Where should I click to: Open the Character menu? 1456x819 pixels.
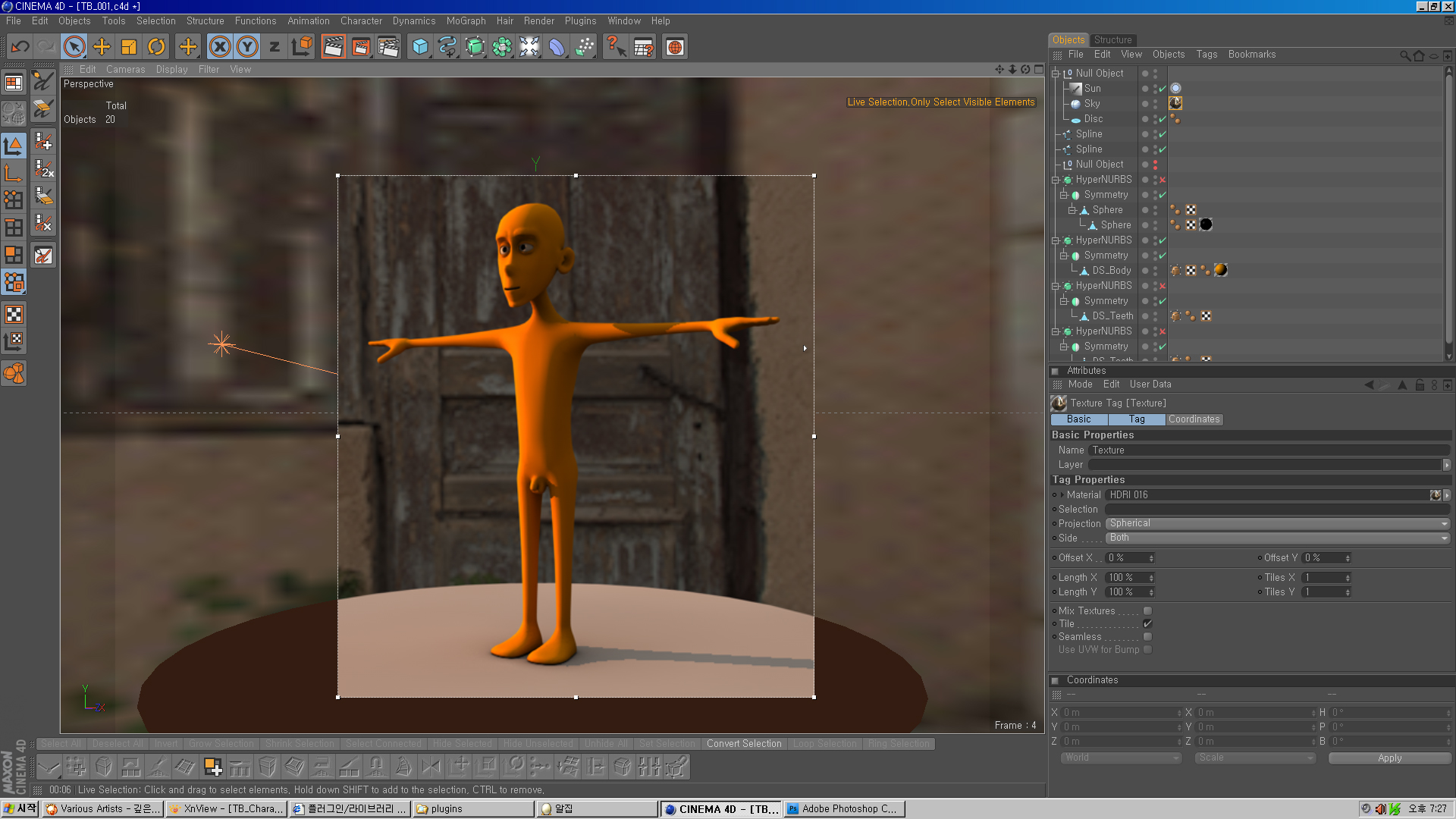(x=361, y=21)
